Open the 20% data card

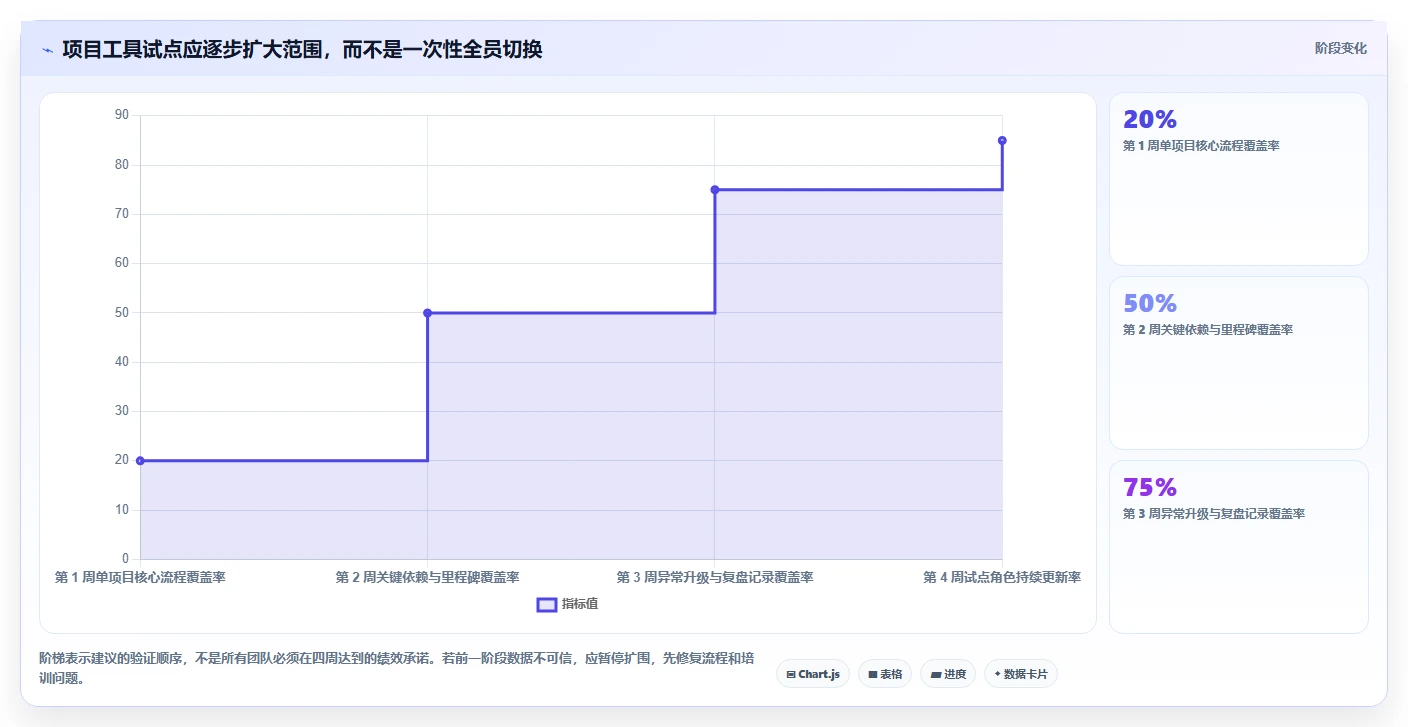click(x=1238, y=179)
